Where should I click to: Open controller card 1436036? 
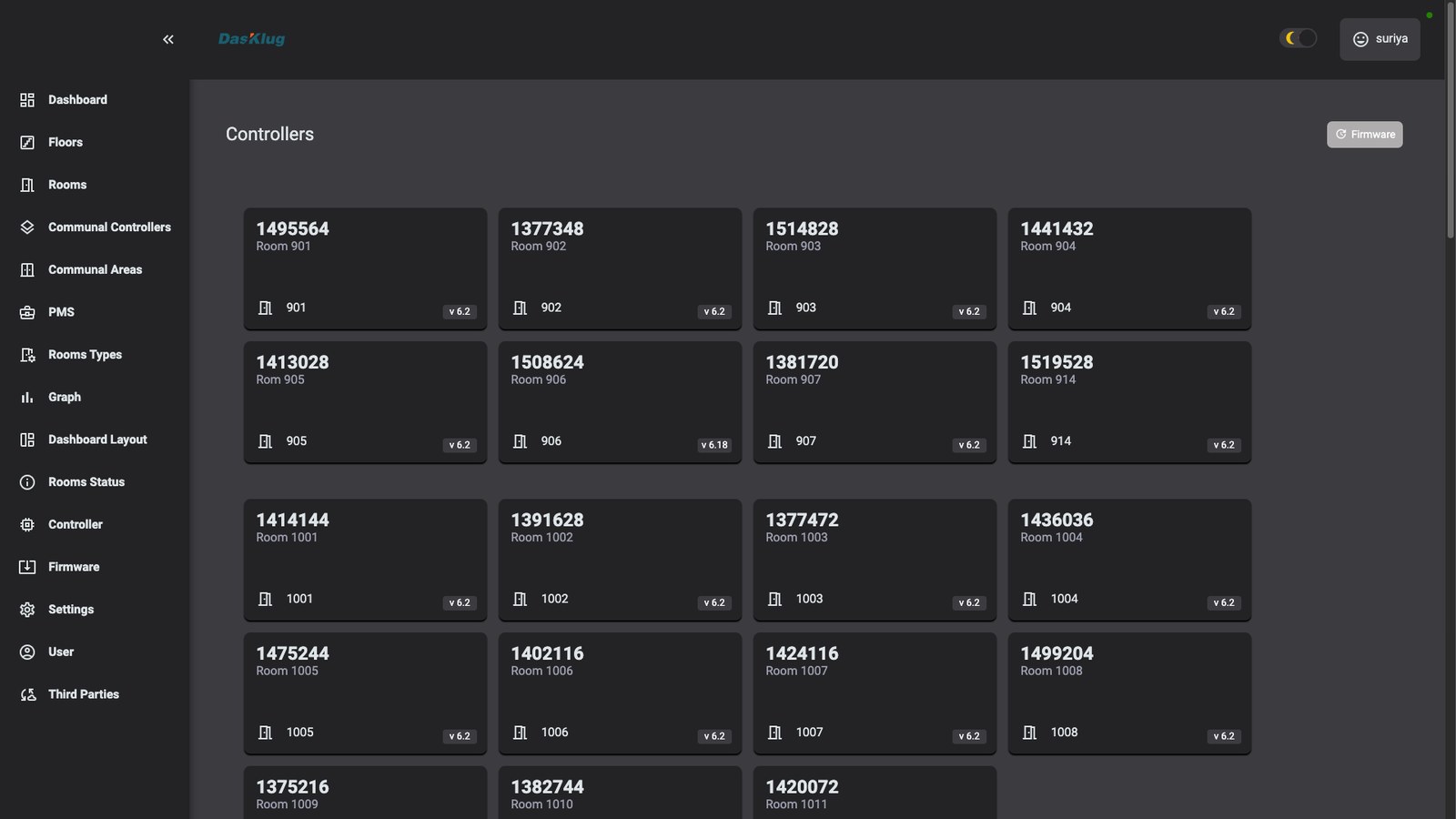[1129, 560]
